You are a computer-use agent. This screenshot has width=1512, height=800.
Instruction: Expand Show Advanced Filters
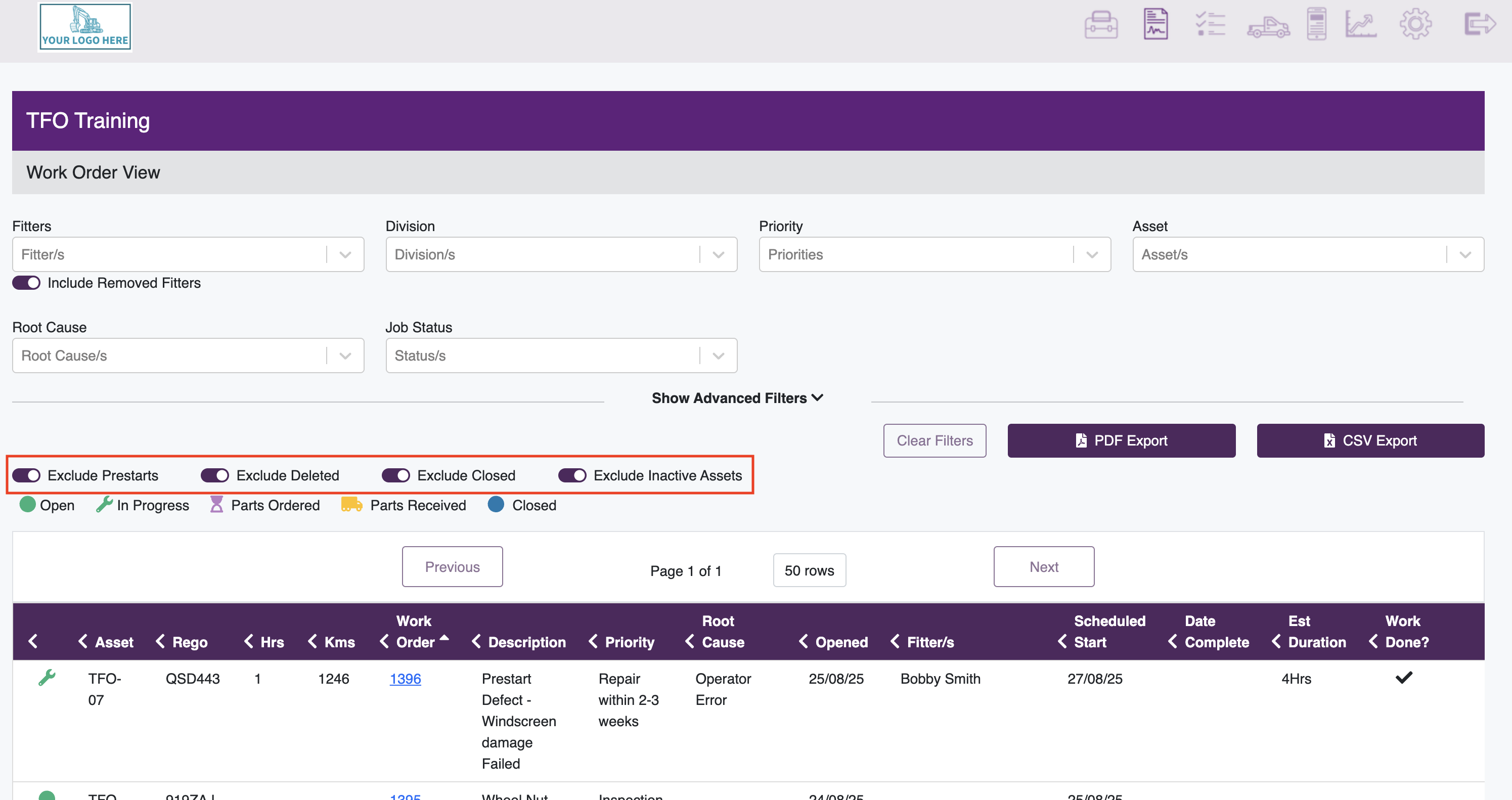[737, 398]
